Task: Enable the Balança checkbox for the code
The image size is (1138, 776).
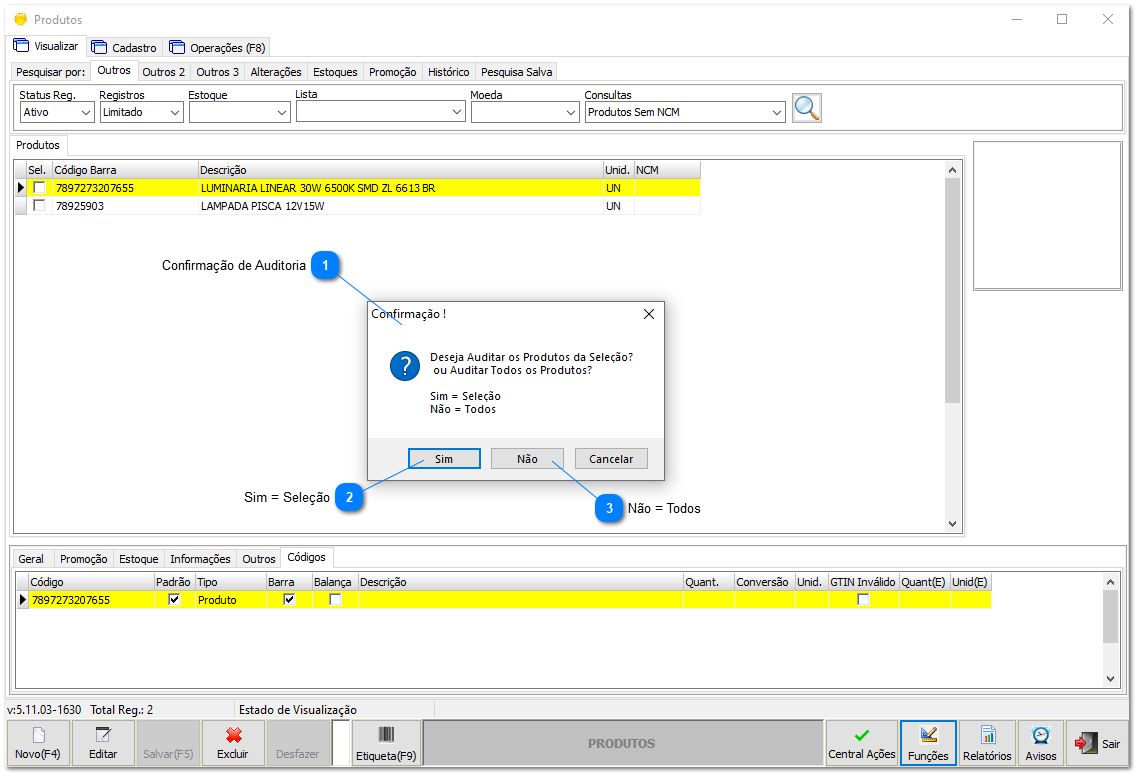Action: pos(332,597)
